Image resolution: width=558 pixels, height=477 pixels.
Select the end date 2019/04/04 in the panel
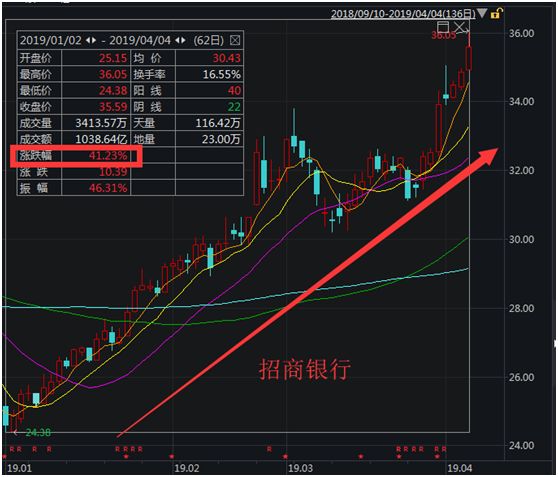(140, 40)
